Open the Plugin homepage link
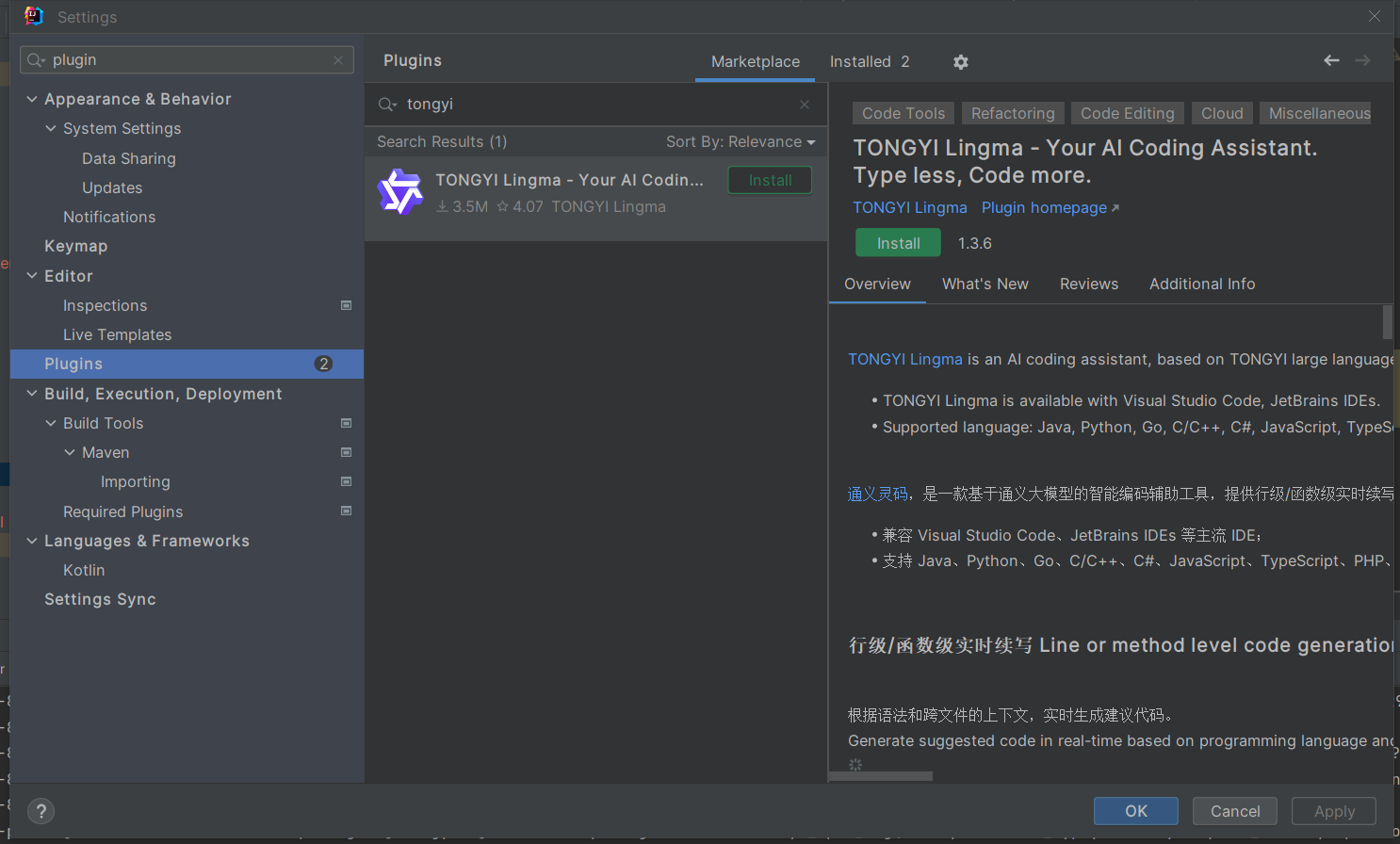The height and width of the screenshot is (844, 1400). click(x=1050, y=207)
